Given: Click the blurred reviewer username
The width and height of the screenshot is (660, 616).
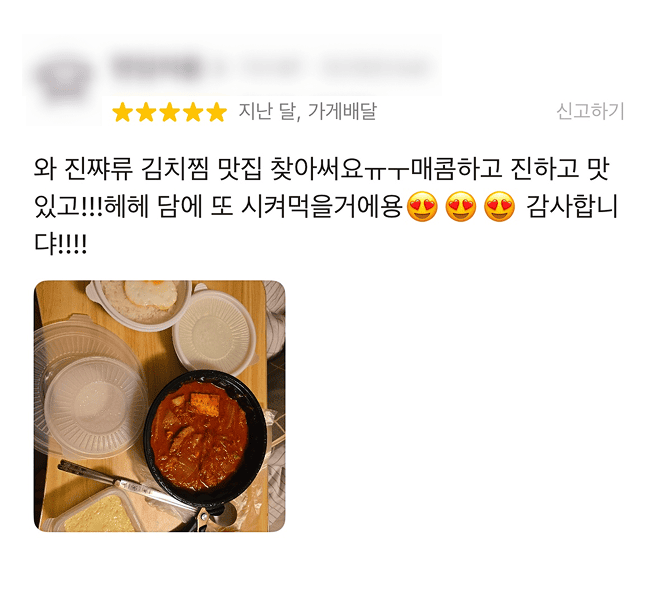Looking at the screenshot, I should 157,67.
